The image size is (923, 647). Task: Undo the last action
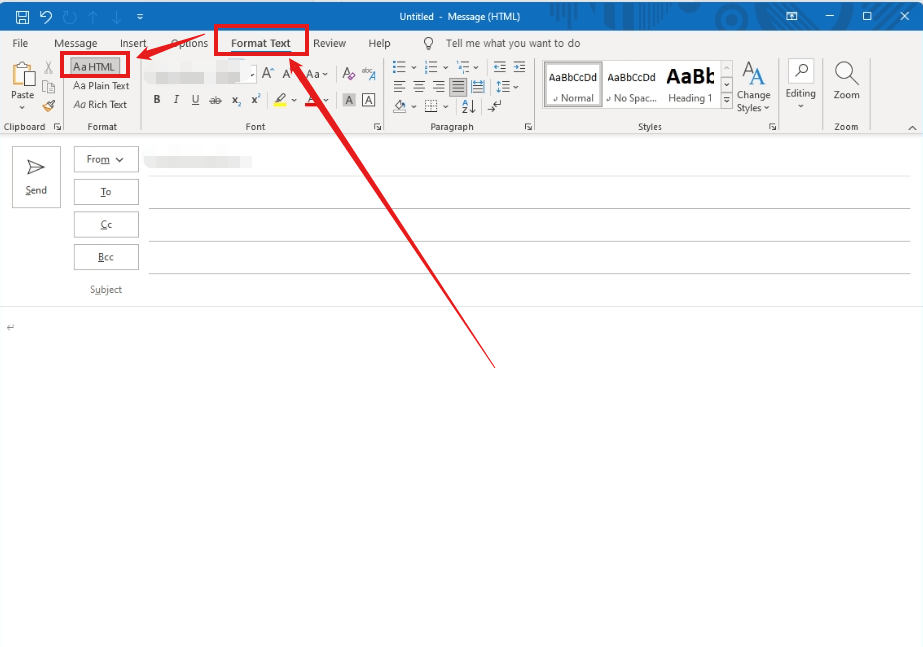click(x=46, y=16)
